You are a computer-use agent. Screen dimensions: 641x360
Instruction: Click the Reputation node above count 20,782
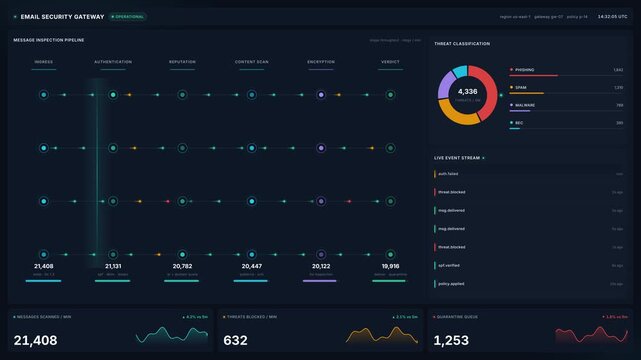tap(182, 254)
